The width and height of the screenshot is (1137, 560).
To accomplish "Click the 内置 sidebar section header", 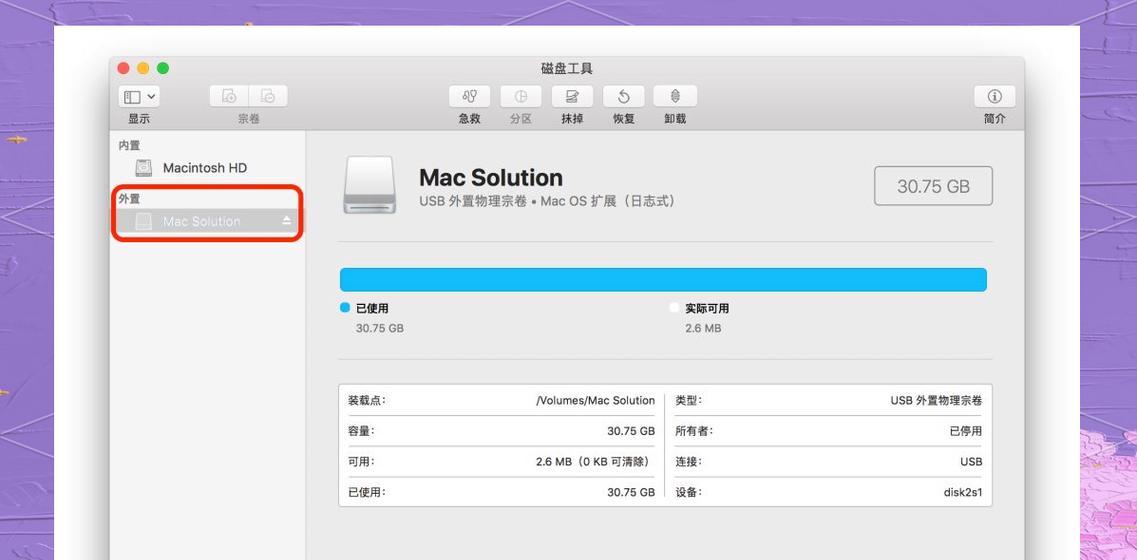I will (129, 146).
